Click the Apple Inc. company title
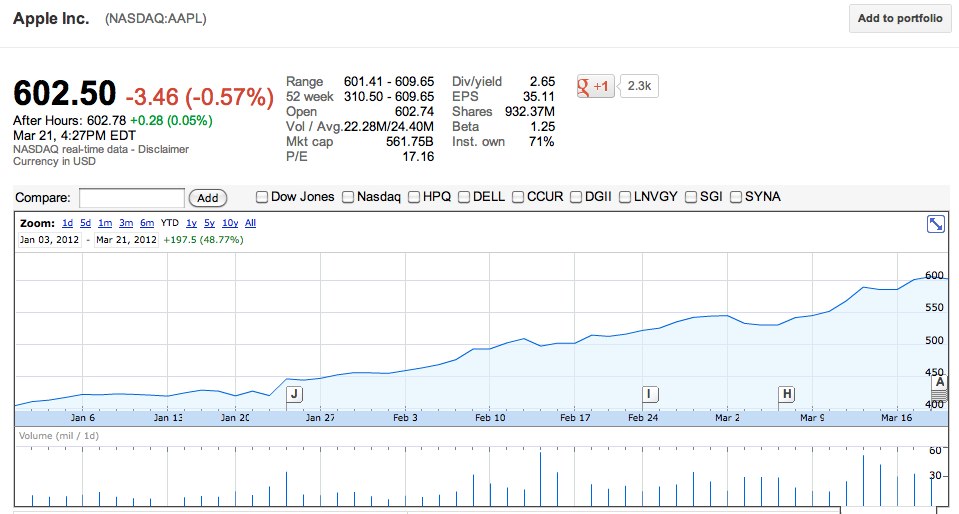 coord(51,18)
